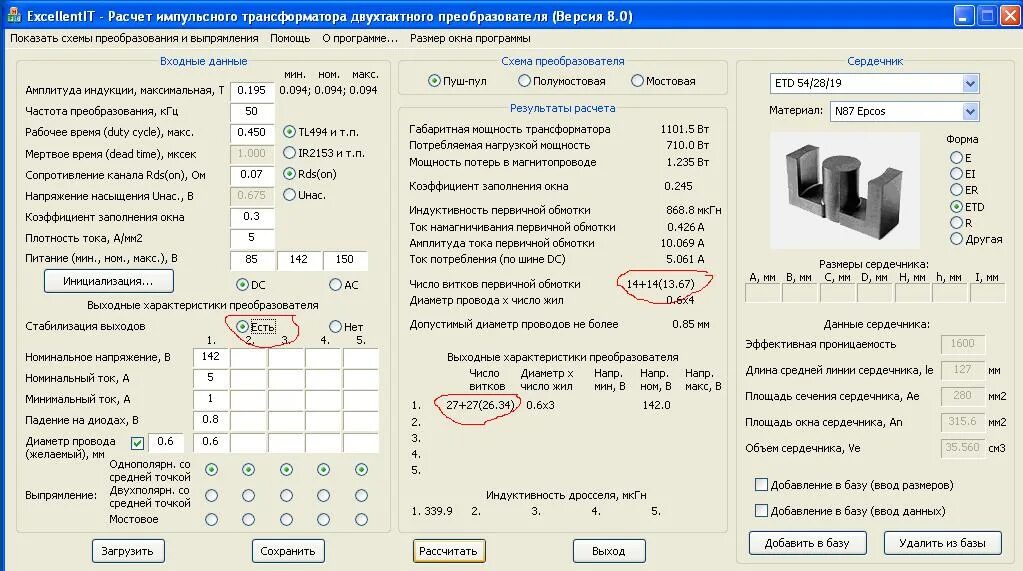Click the choke inductance value '339.9'

point(438,511)
